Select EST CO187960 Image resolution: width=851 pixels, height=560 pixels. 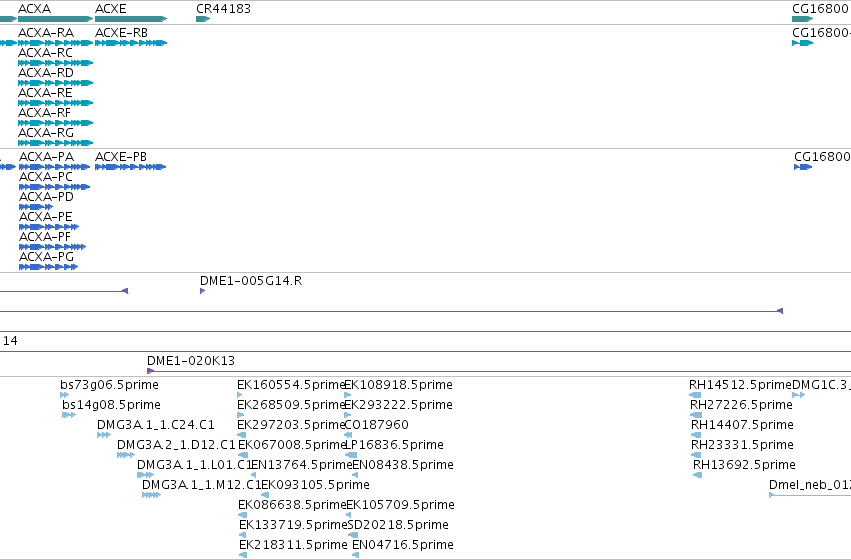coord(348,435)
